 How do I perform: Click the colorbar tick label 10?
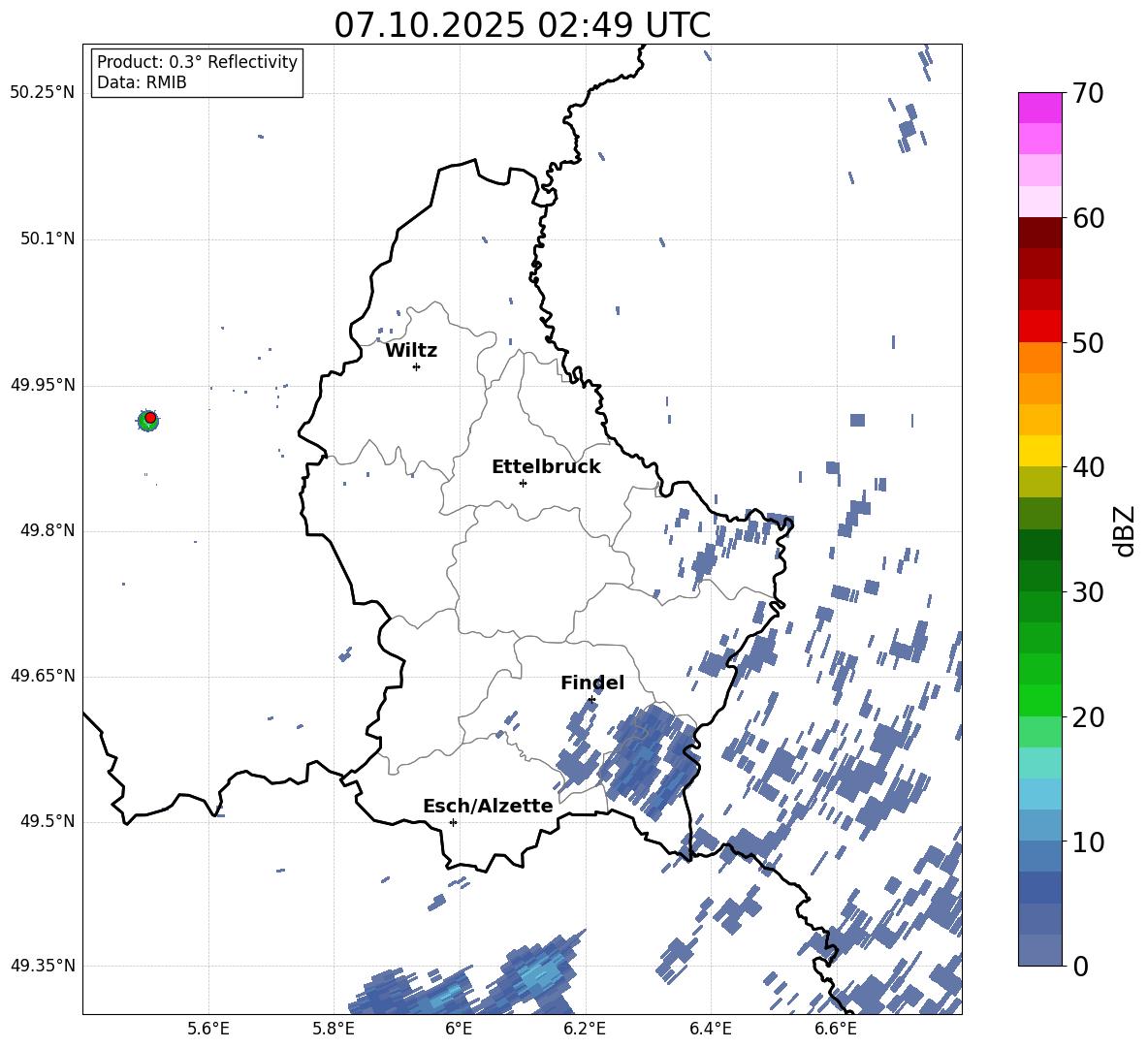tap(1088, 842)
